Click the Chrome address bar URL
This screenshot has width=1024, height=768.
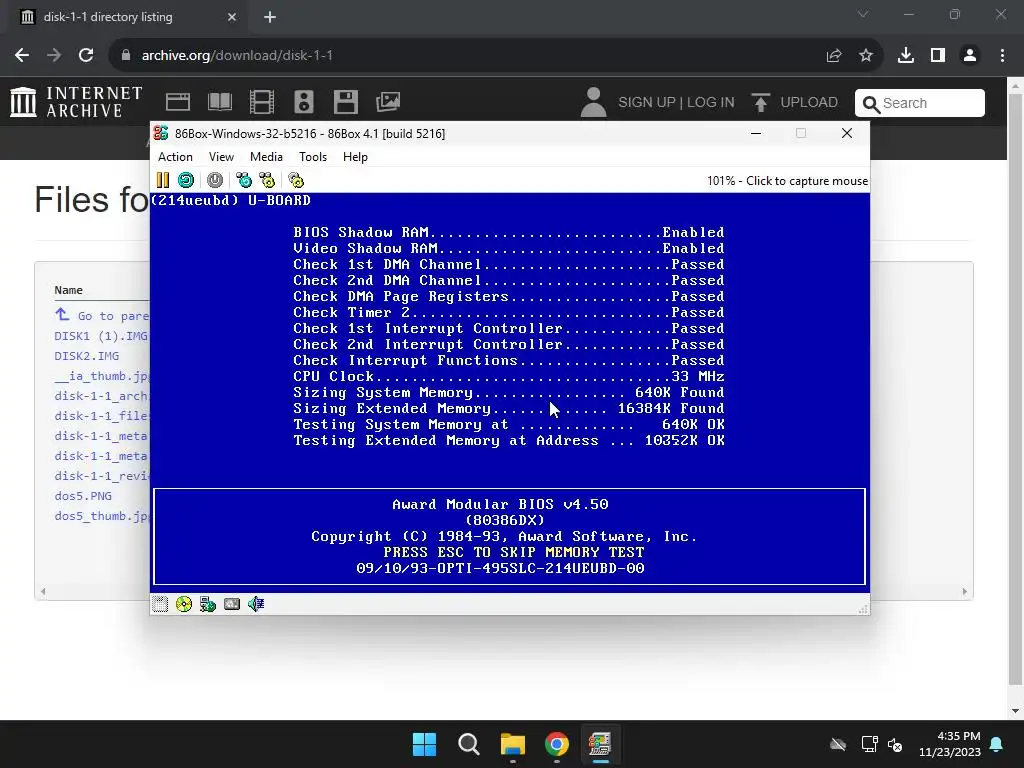[237, 56]
